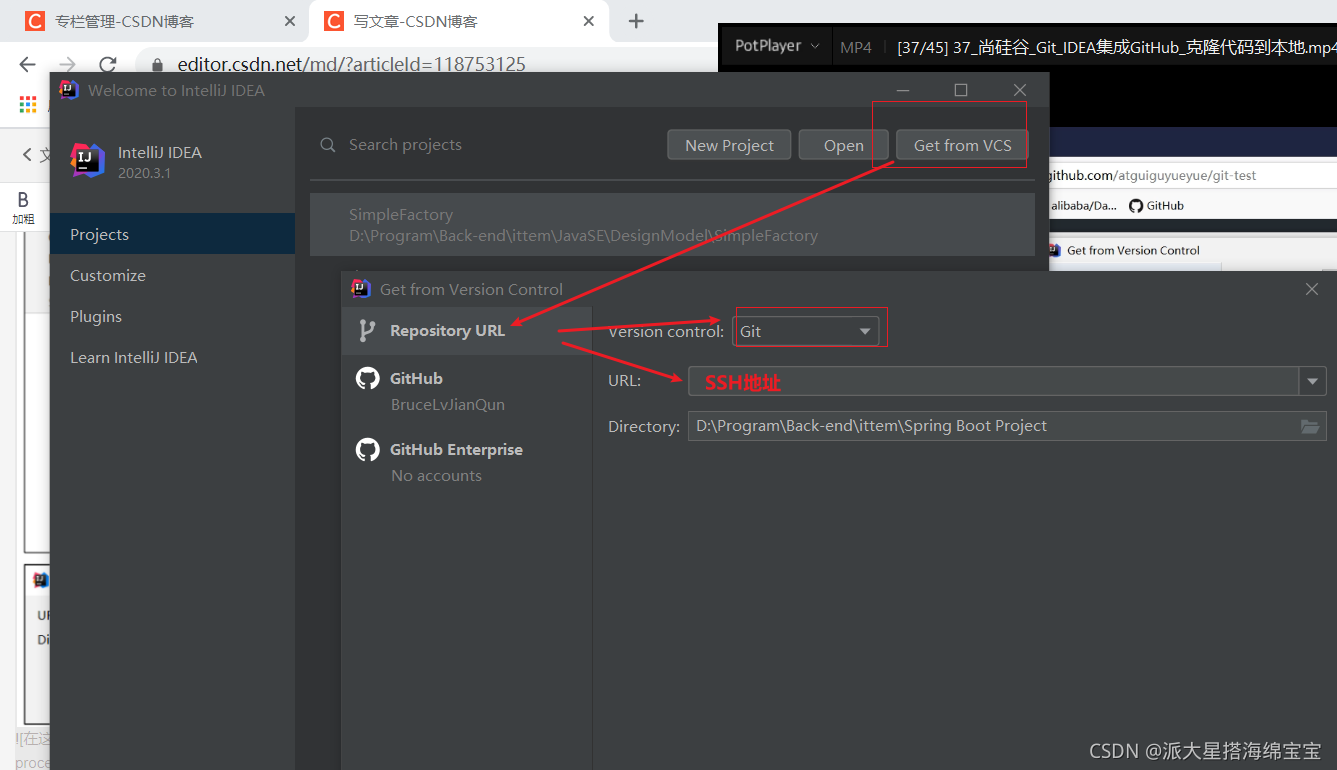
Task: Select the Projects tab in sidebar
Action: (172, 234)
